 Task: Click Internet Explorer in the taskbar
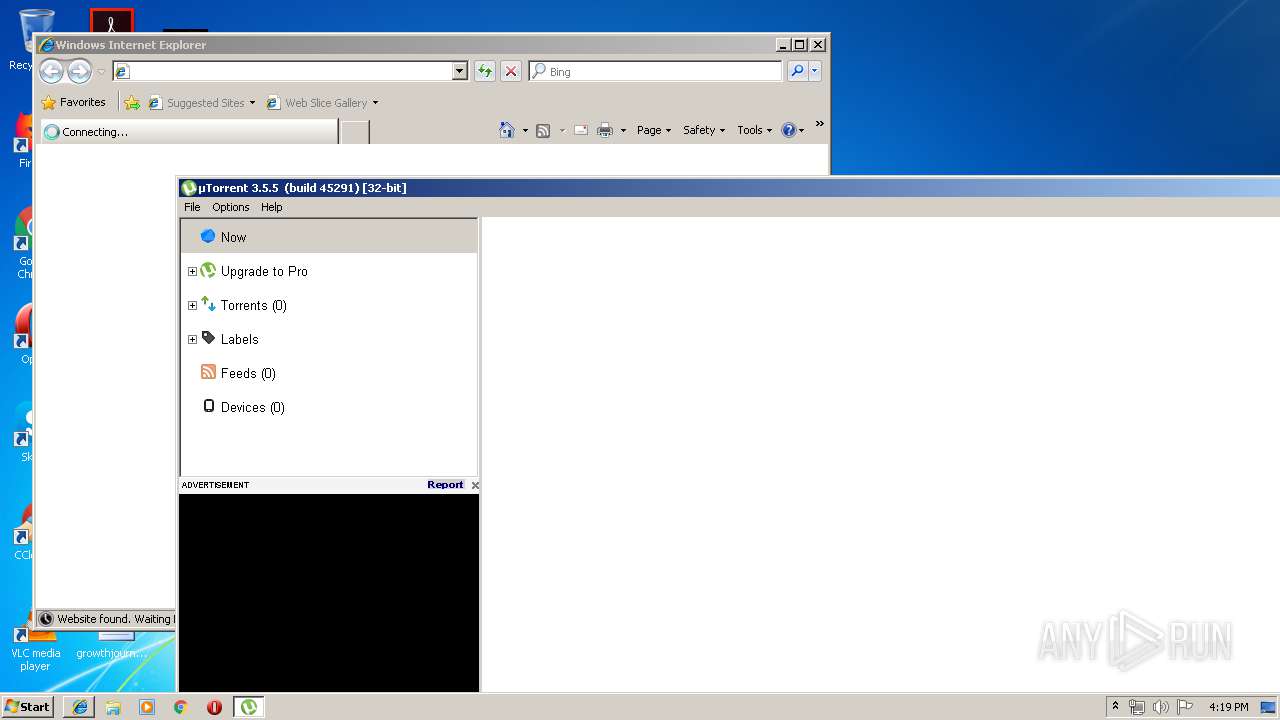tap(80, 707)
